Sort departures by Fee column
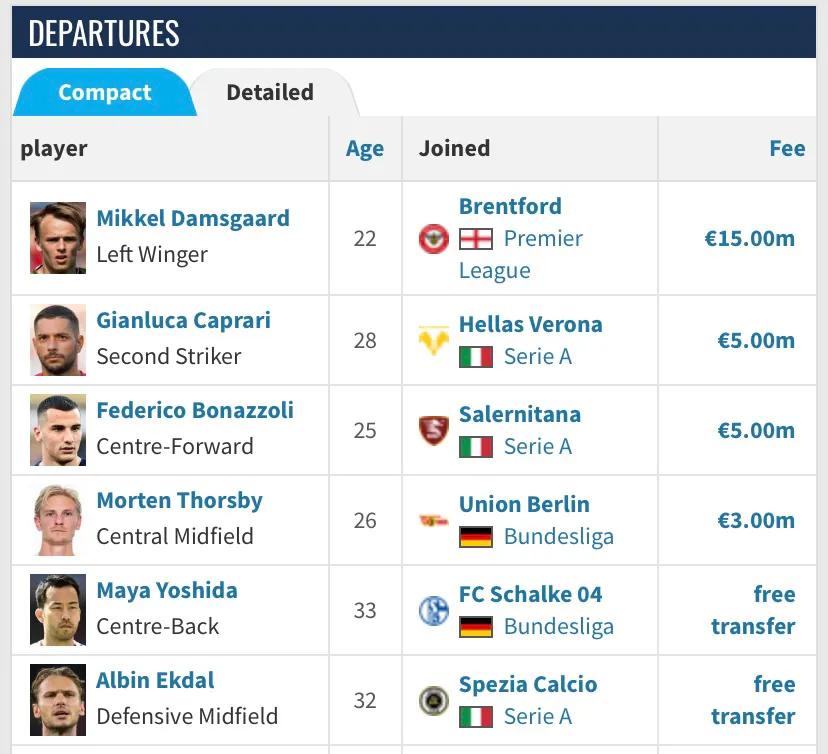Image resolution: width=828 pixels, height=754 pixels. (x=787, y=148)
